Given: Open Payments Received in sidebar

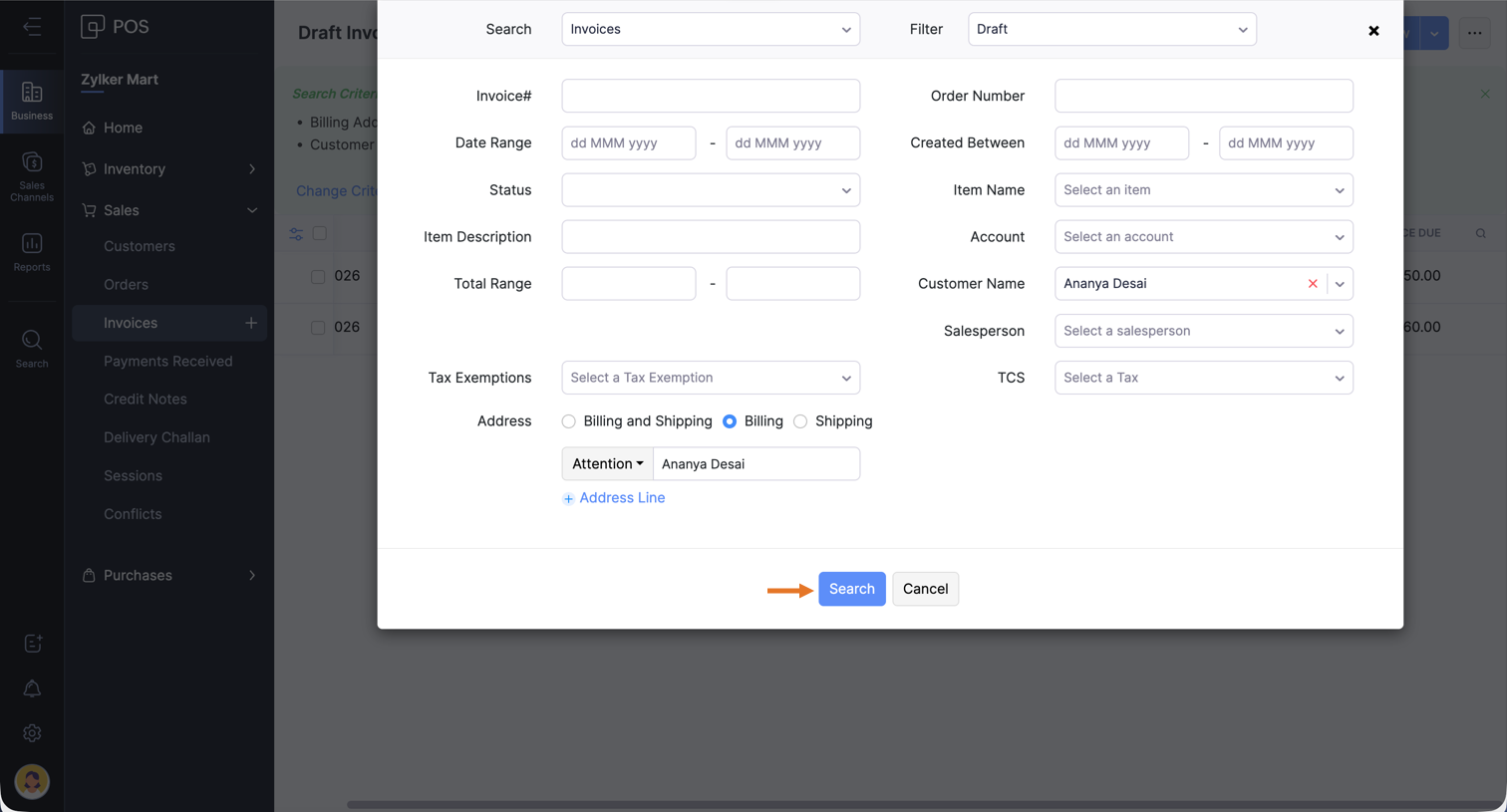Looking at the screenshot, I should [167, 361].
